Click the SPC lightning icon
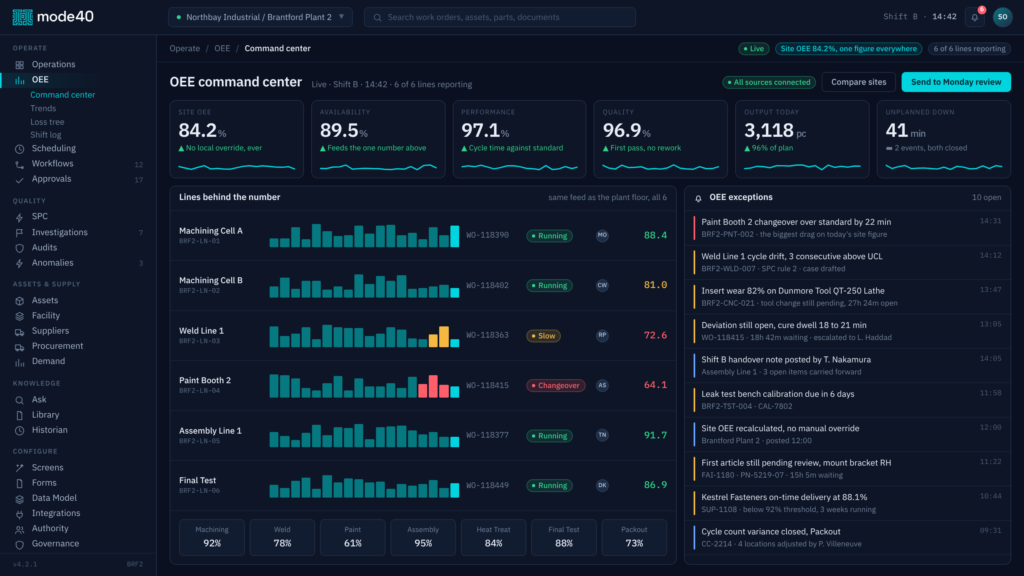The image size is (1024, 576). (20, 217)
